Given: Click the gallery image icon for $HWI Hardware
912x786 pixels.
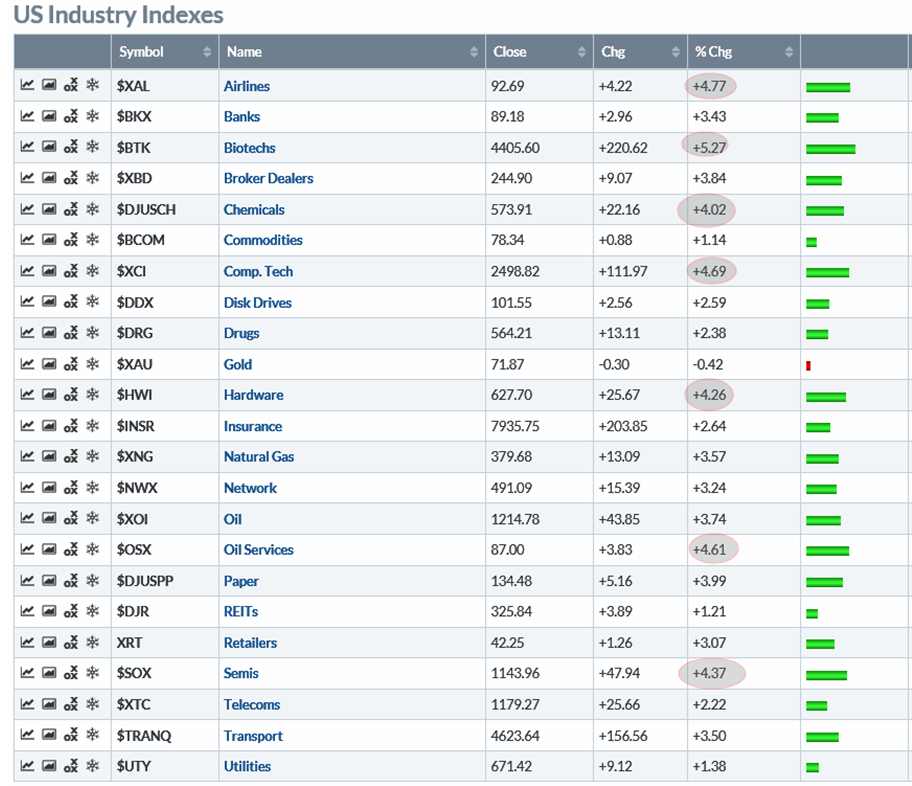Looking at the screenshot, I should tap(49, 395).
